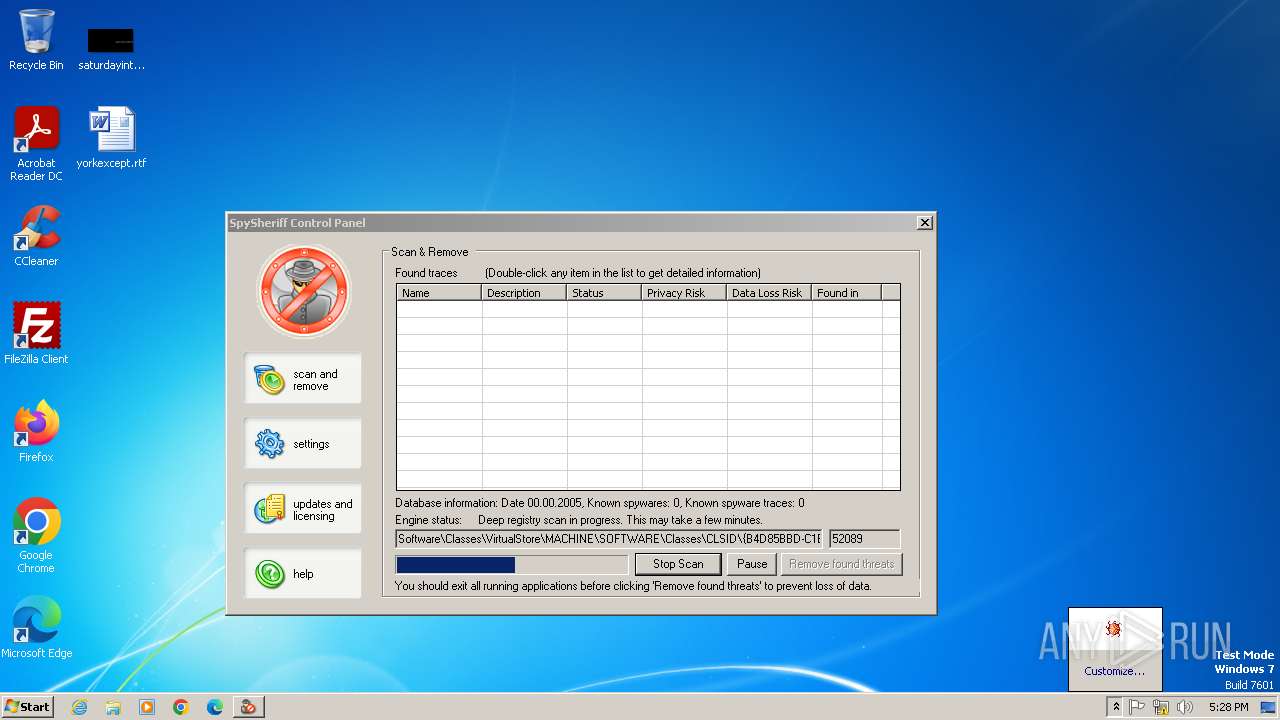Click the Customize... notification area link
Viewport: 1280px width, 720px height.
coord(1114,671)
